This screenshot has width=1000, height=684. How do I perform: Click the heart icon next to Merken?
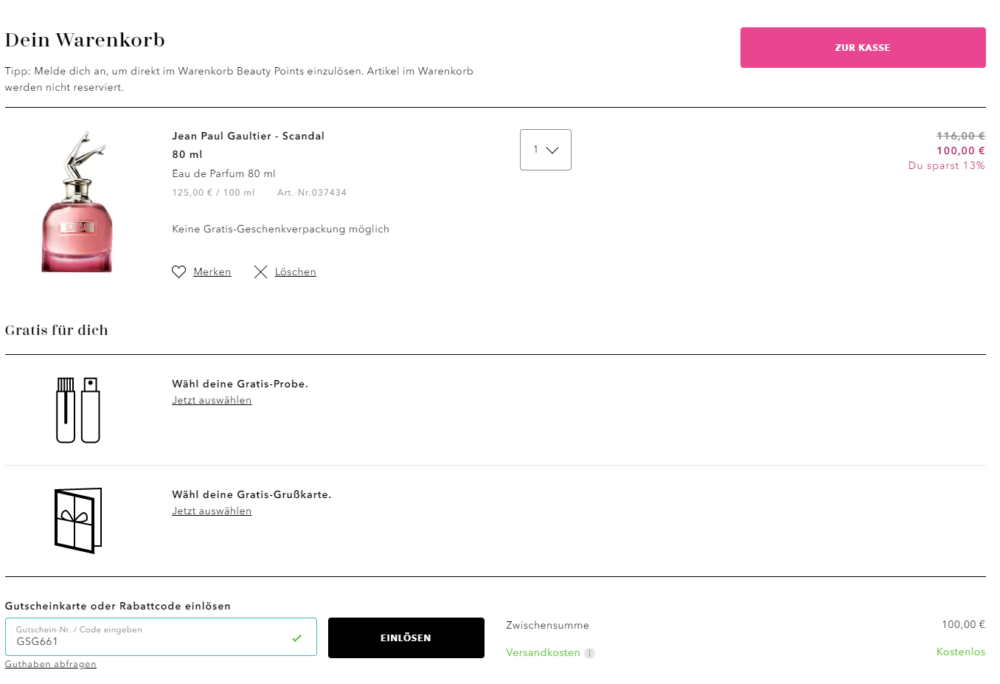179,272
